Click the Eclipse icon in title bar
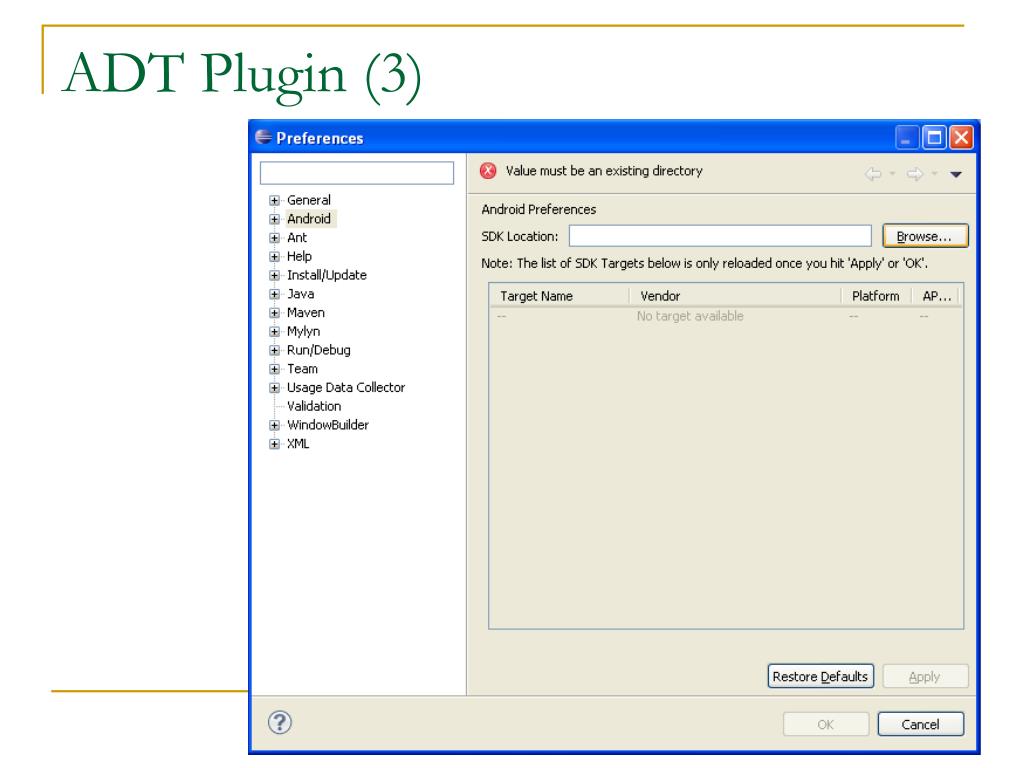Viewport: 1024px width, 768px height. point(263,137)
